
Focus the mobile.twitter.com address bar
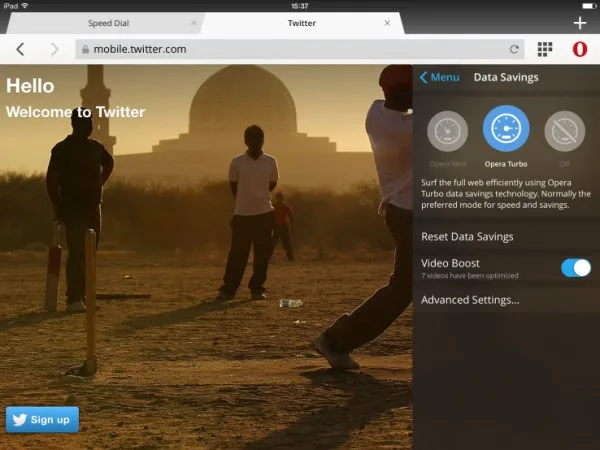(x=300, y=49)
